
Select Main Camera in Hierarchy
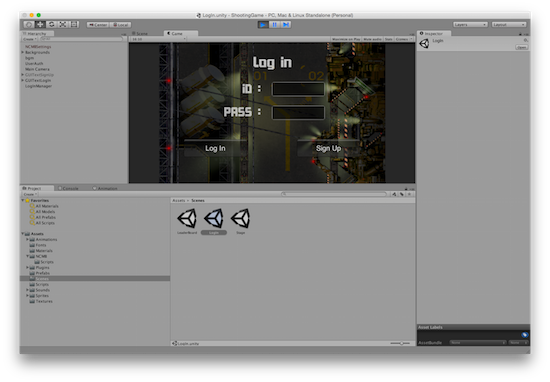(x=37, y=69)
